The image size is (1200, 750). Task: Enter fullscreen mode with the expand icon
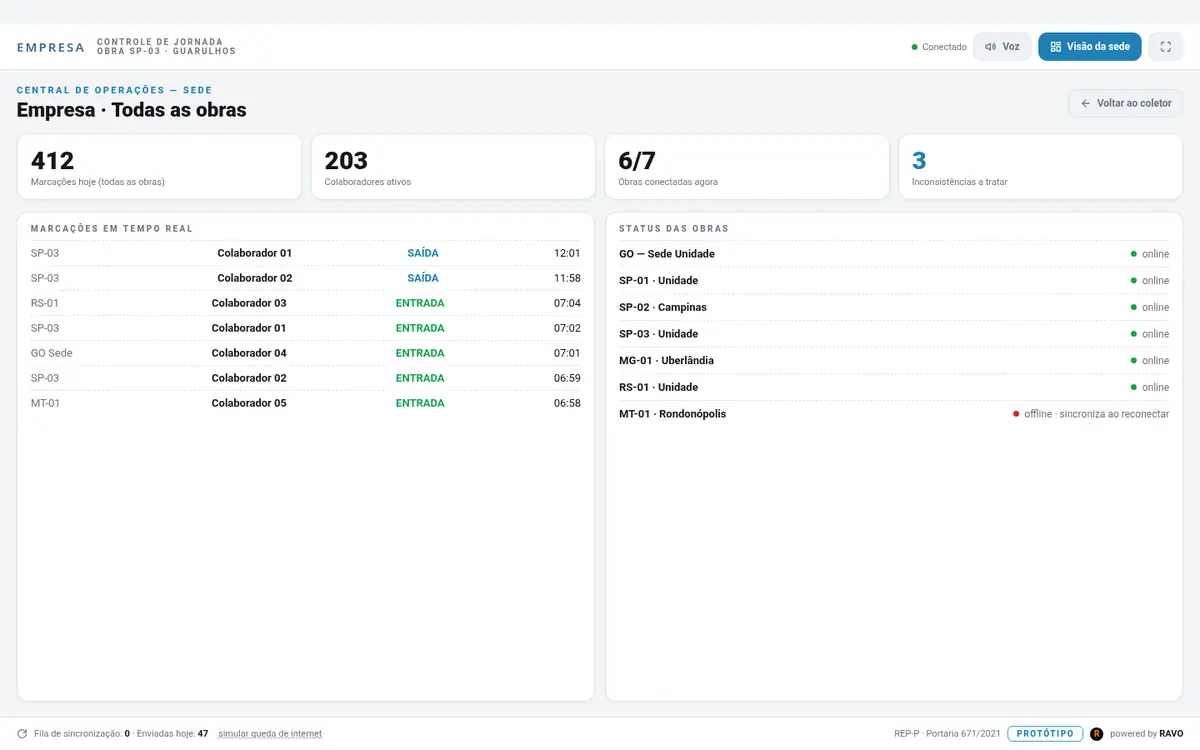click(x=1165, y=47)
